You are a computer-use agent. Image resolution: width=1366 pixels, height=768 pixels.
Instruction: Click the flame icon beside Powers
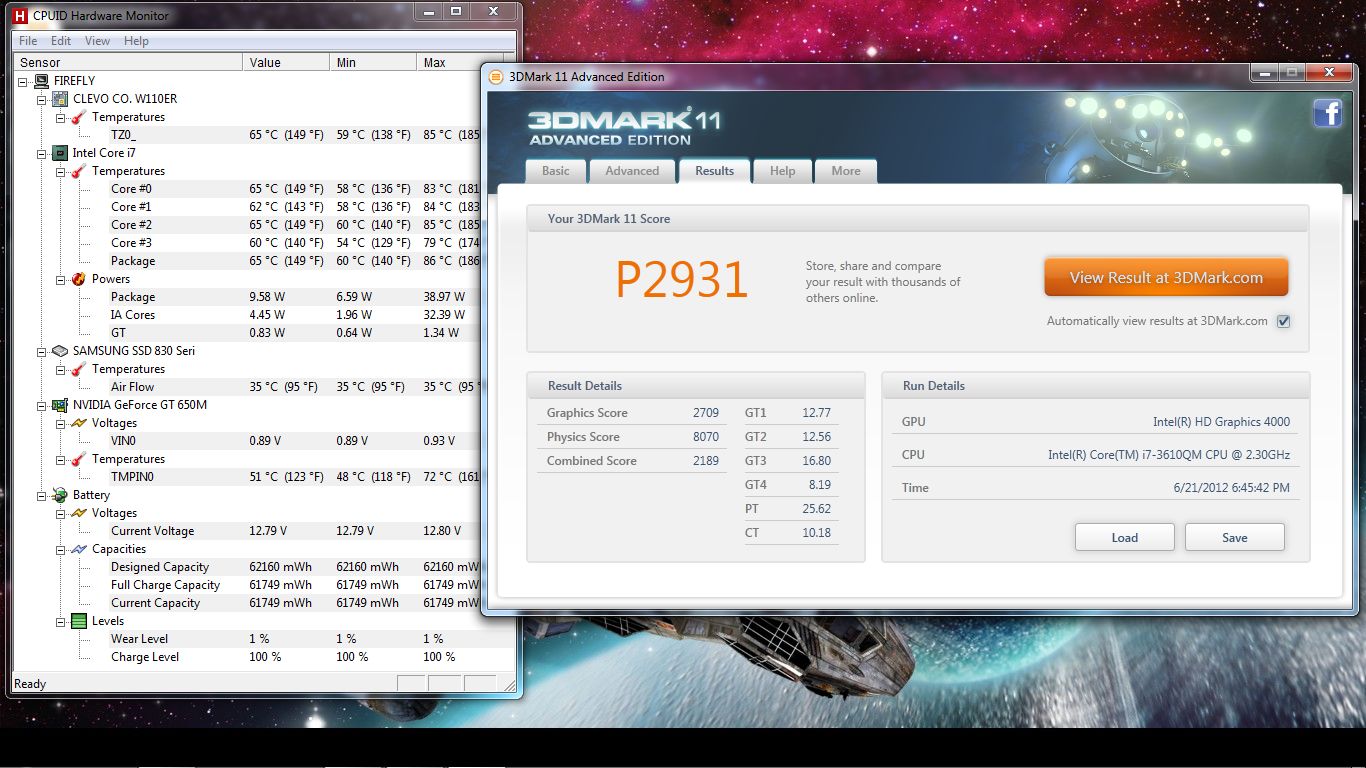click(x=79, y=279)
